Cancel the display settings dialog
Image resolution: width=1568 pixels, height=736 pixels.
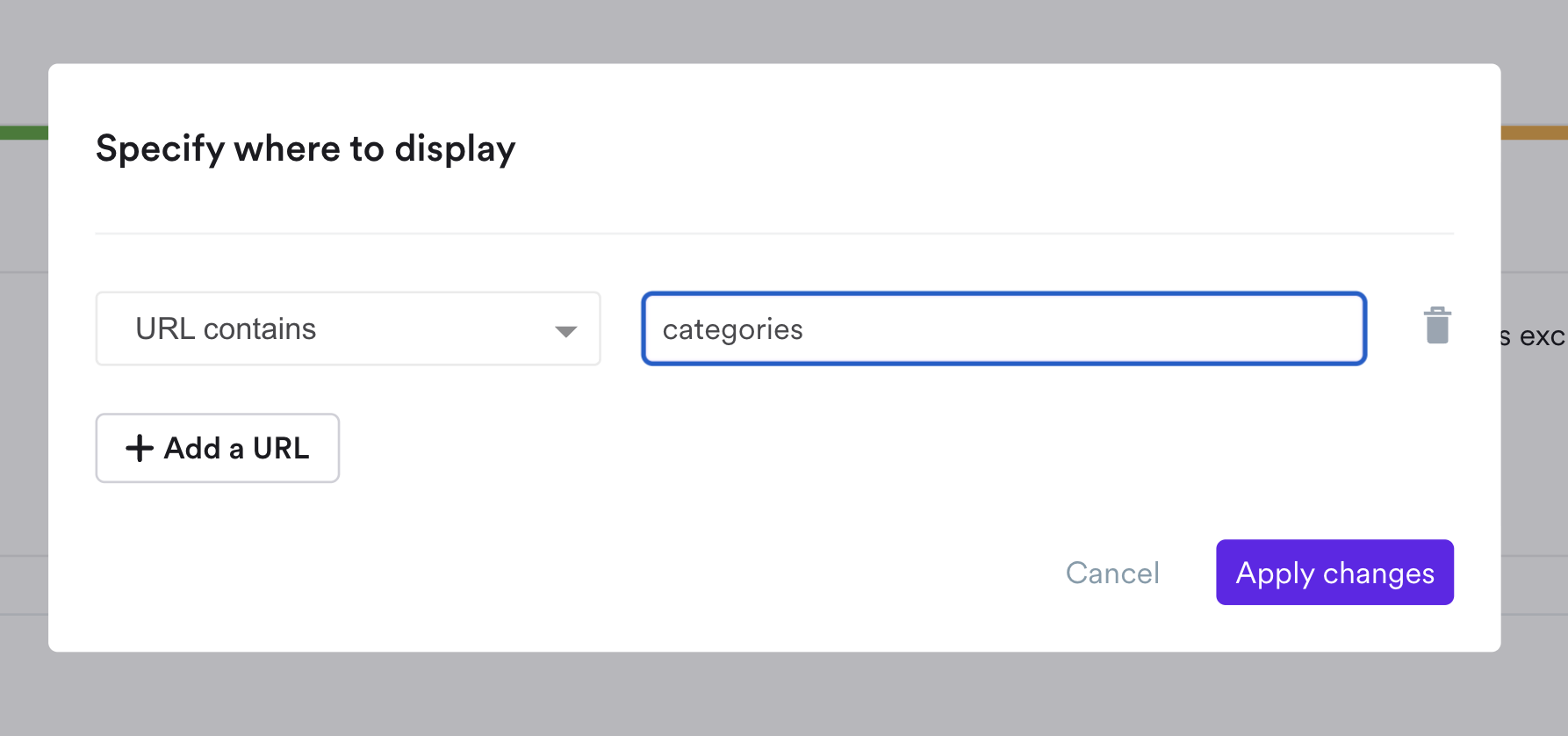pyautogui.click(x=1112, y=573)
